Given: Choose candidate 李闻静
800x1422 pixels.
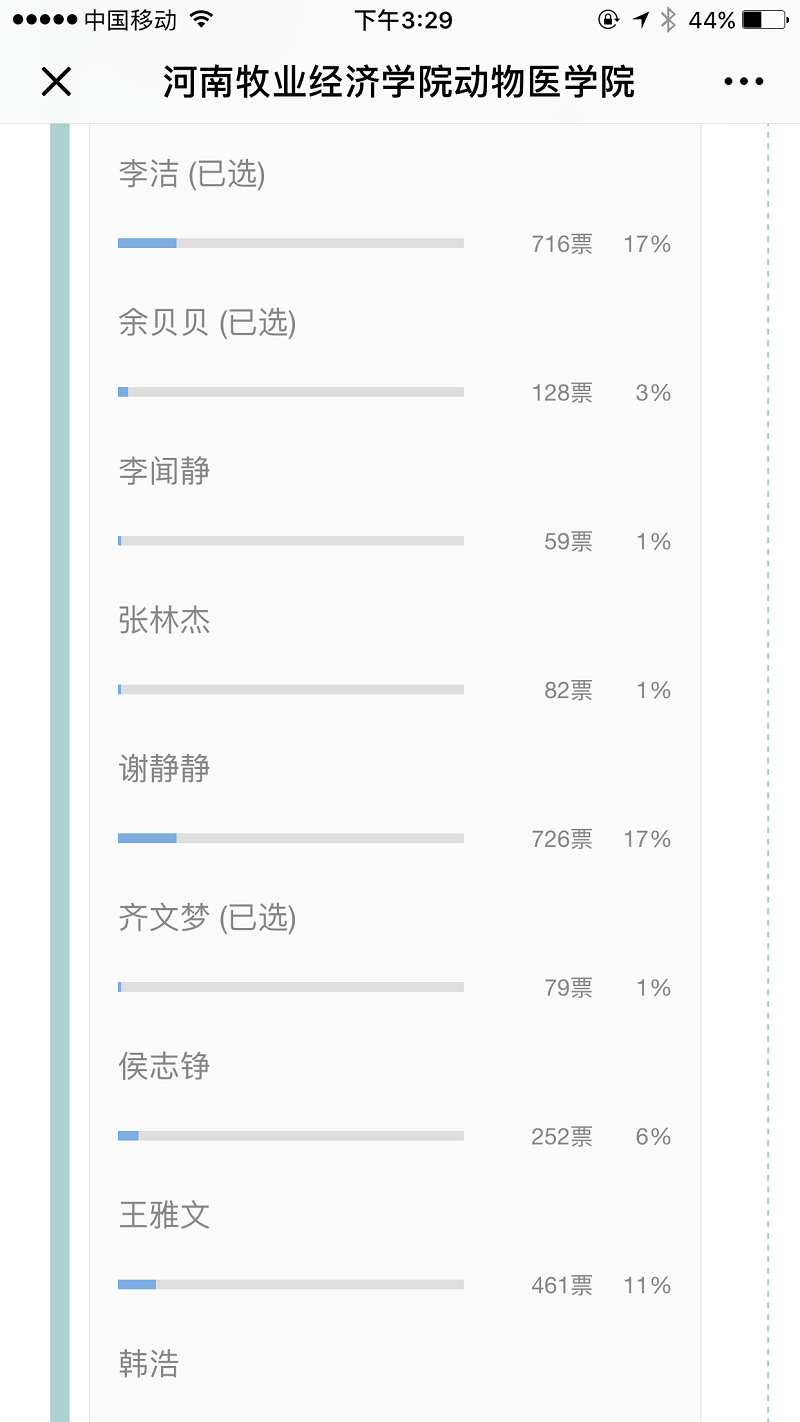Looking at the screenshot, I should 164,471.
